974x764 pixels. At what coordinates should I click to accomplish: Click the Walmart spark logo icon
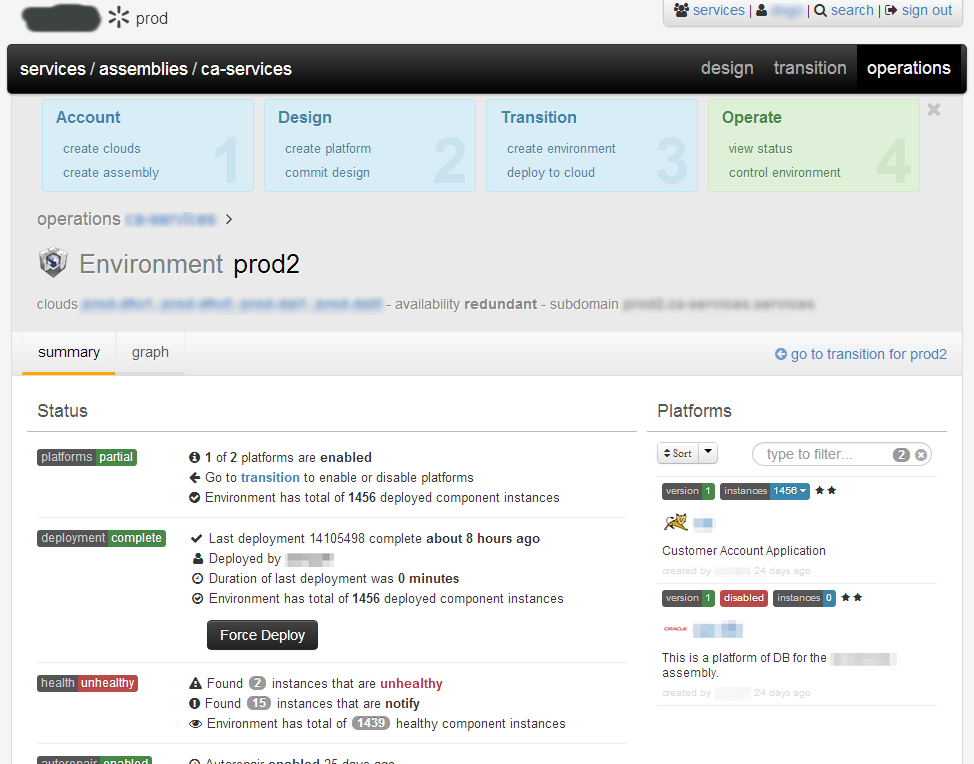(119, 18)
